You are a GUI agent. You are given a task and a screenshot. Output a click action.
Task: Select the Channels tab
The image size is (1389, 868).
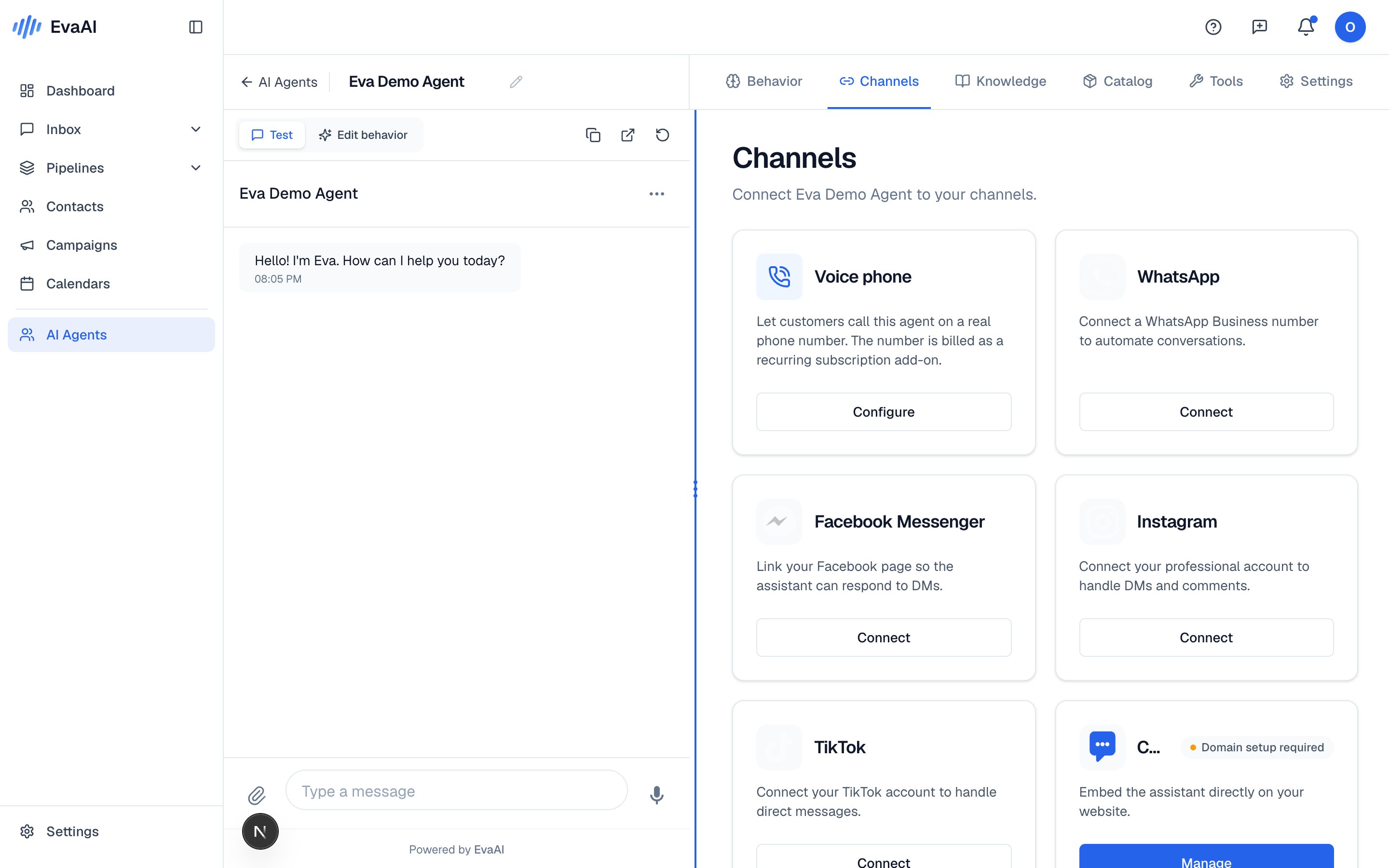point(879,81)
